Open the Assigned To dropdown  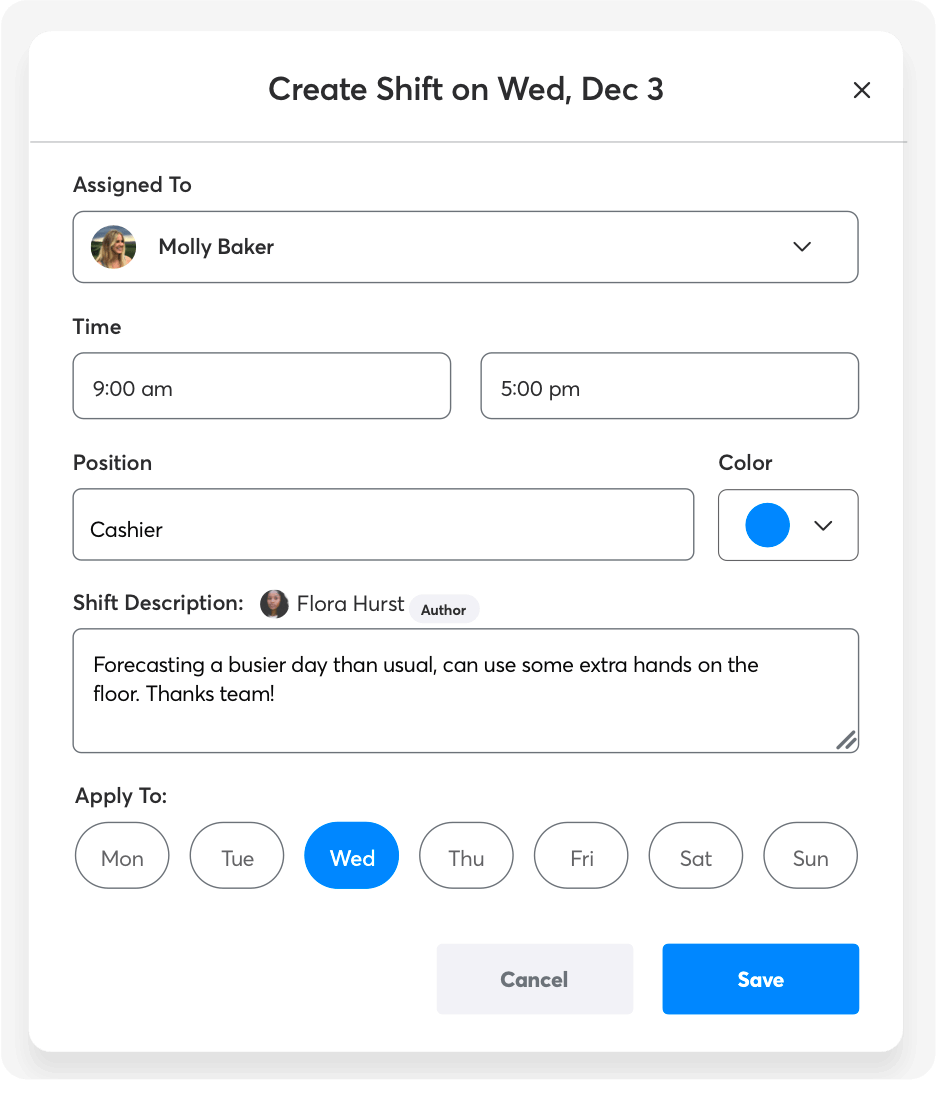pos(801,247)
